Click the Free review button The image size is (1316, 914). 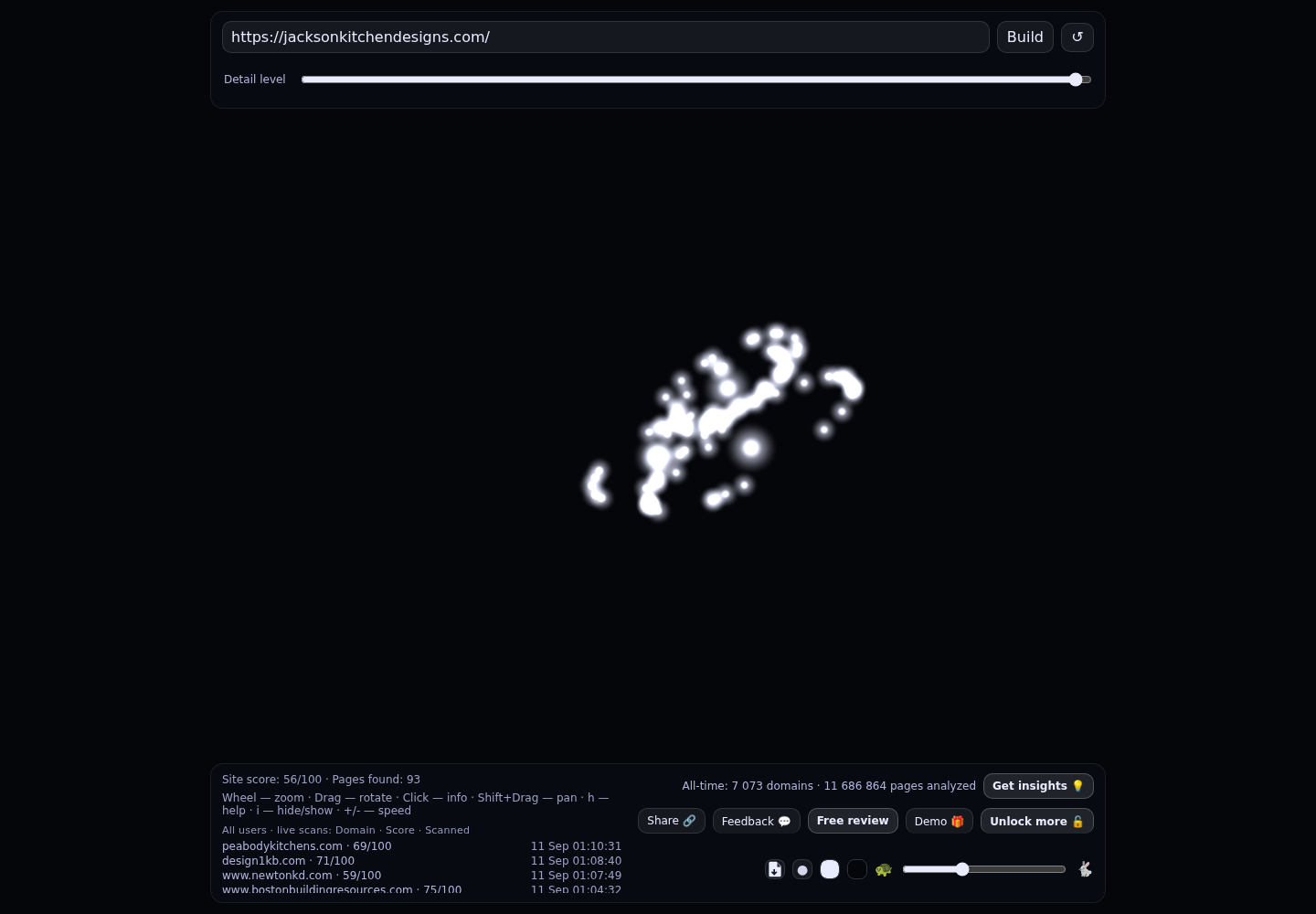853,821
